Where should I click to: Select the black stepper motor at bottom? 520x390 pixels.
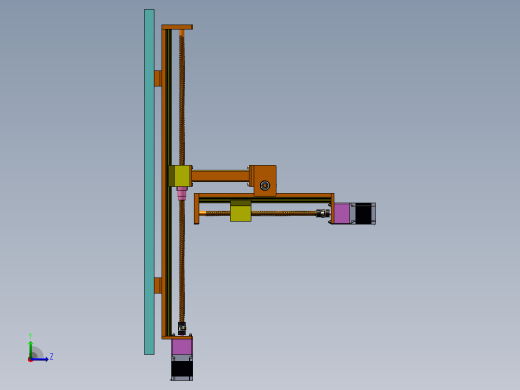[182, 369]
